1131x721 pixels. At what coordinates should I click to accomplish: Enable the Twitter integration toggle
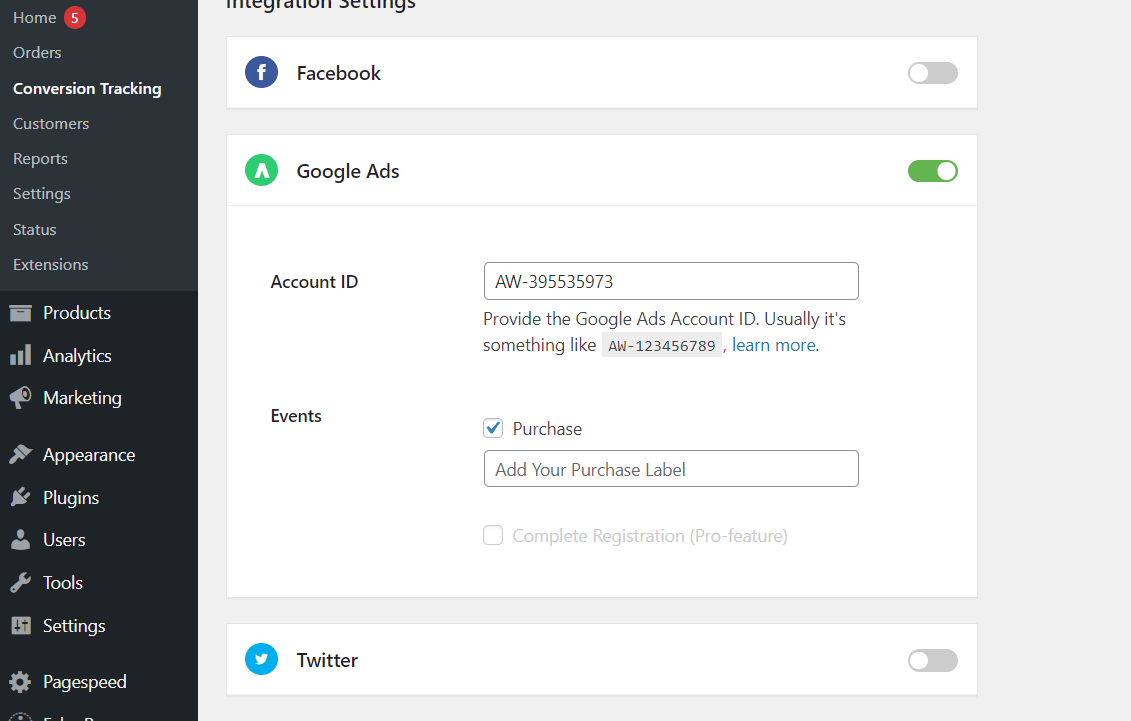(932, 660)
